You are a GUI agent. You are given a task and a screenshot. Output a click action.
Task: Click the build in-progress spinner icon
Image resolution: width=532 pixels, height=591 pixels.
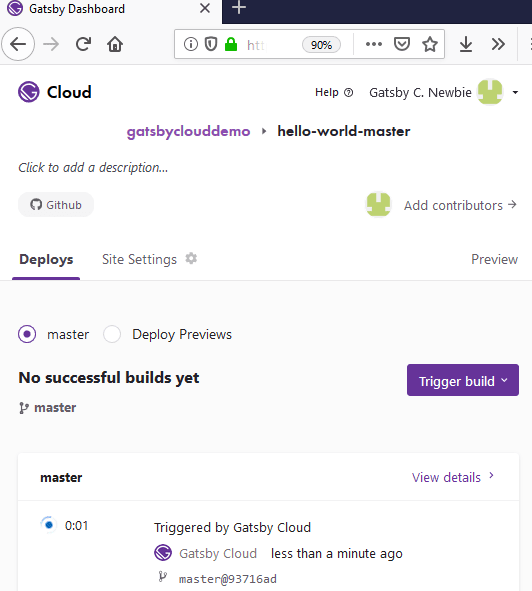(49, 525)
